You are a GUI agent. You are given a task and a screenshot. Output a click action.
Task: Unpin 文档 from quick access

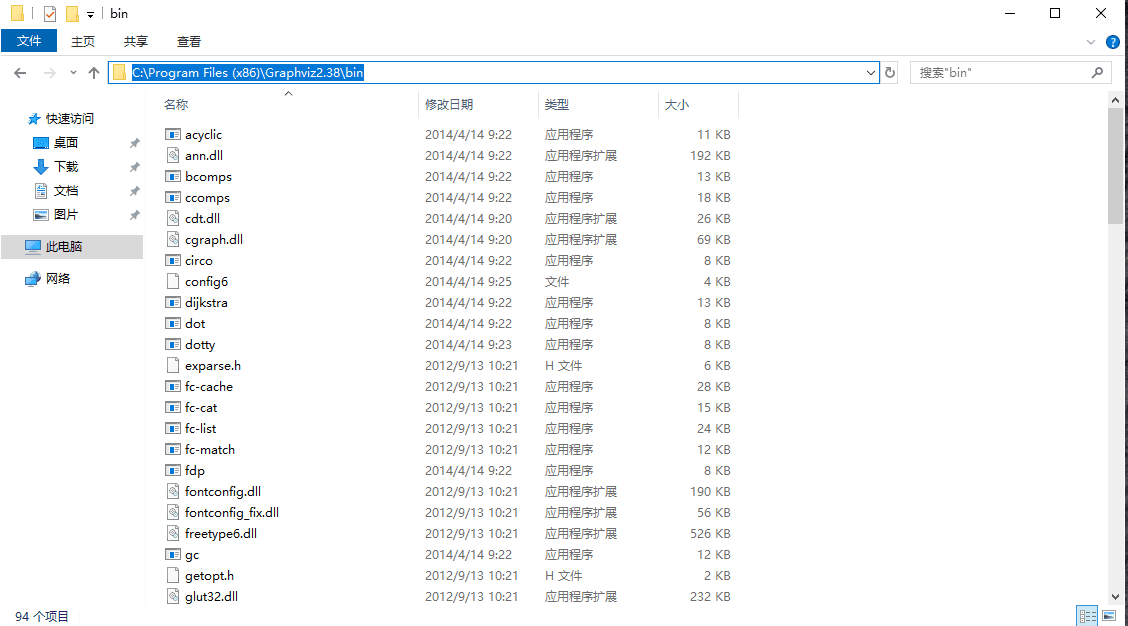tap(135, 191)
